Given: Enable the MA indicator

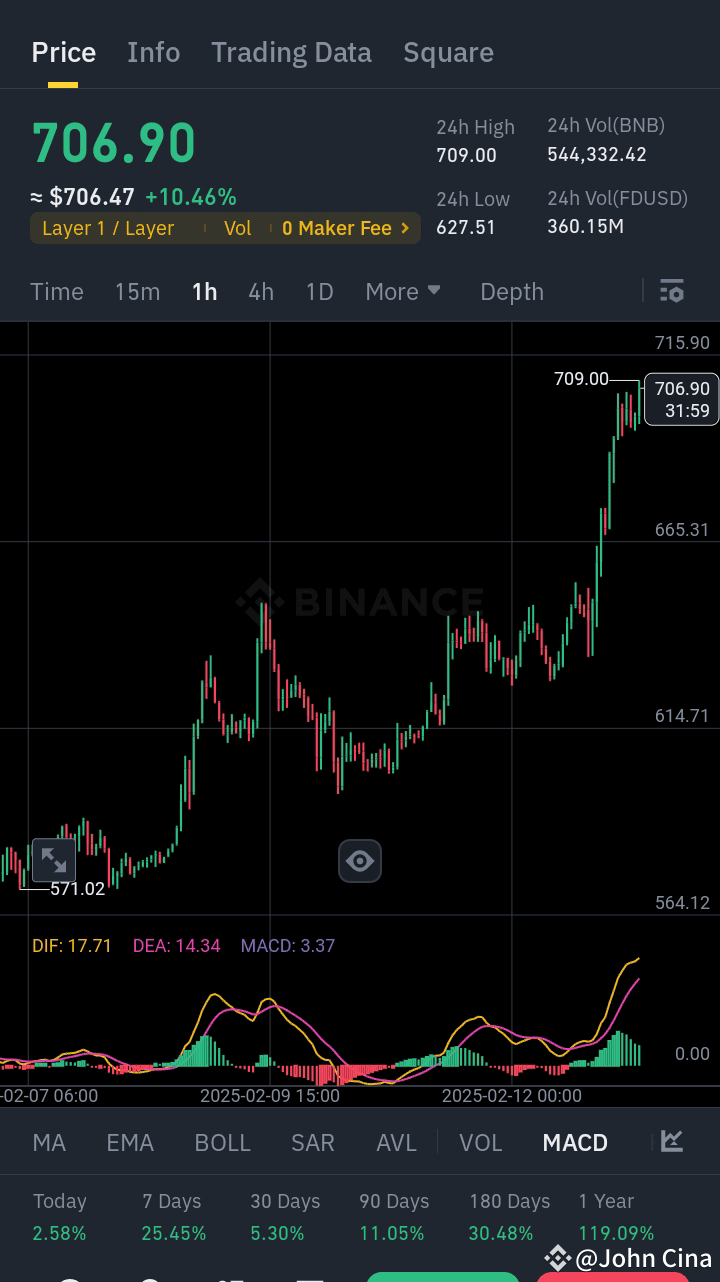Looking at the screenshot, I should [x=49, y=1142].
